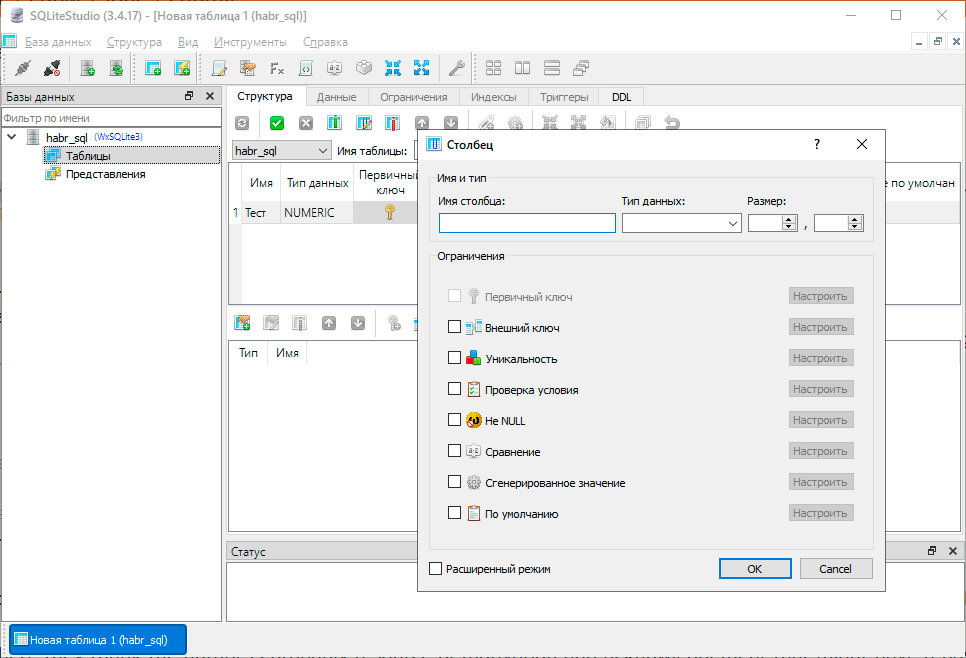This screenshot has height=658, width=966.
Task: Enable the Сравнение checkbox
Action: pos(454,451)
